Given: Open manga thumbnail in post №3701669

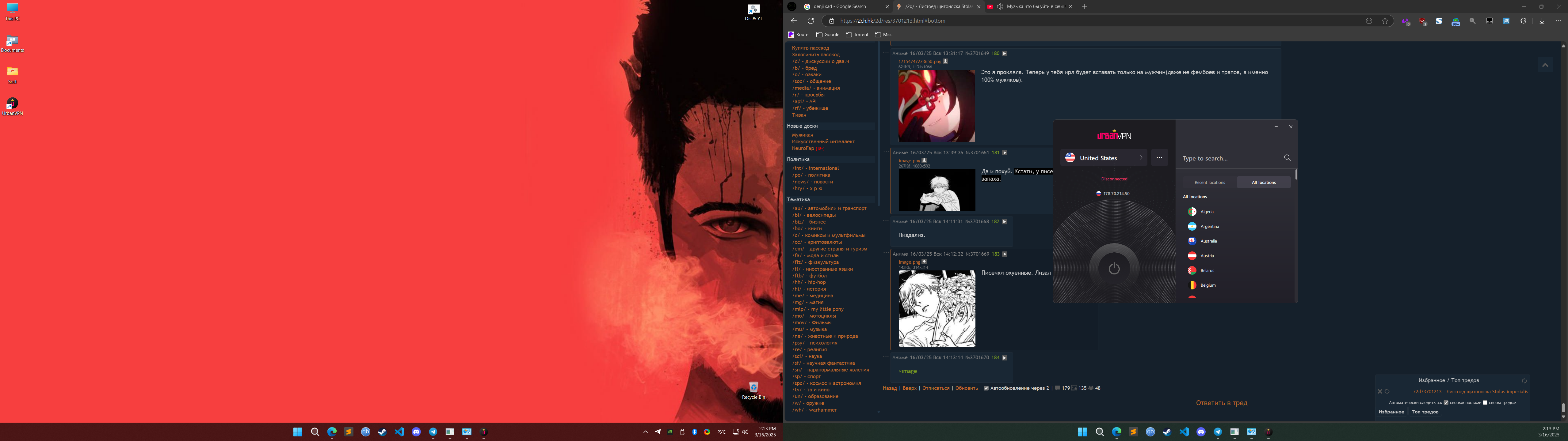Looking at the screenshot, I should 937,309.
